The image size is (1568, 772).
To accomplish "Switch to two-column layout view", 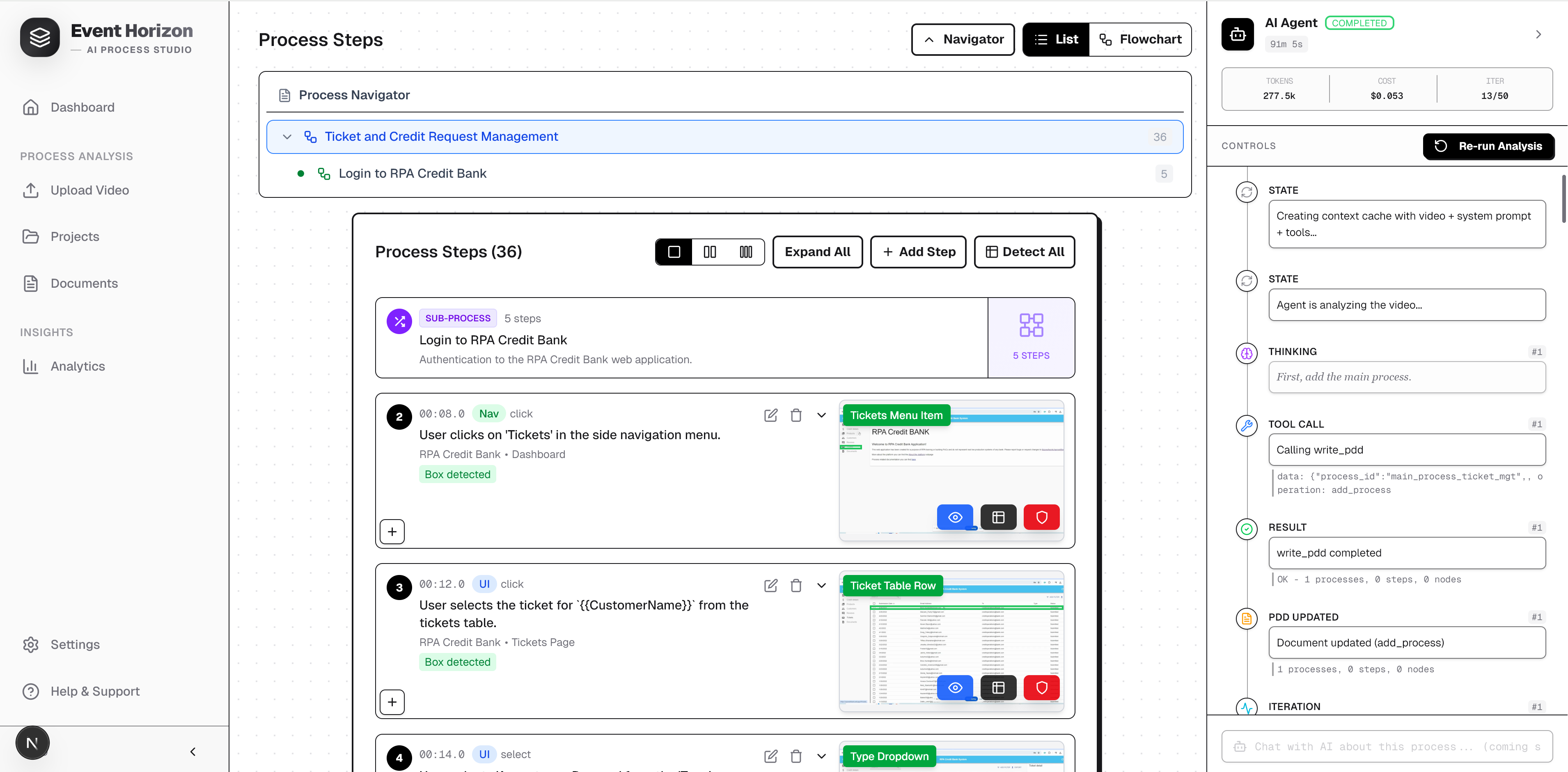I will [x=710, y=252].
